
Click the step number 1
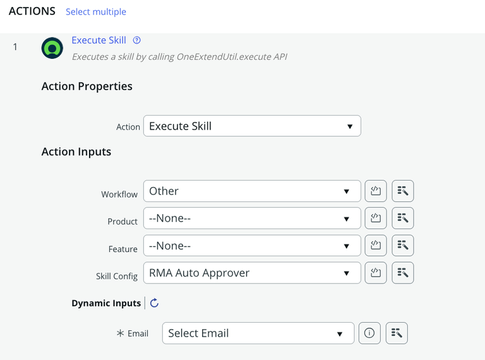(x=15, y=47)
